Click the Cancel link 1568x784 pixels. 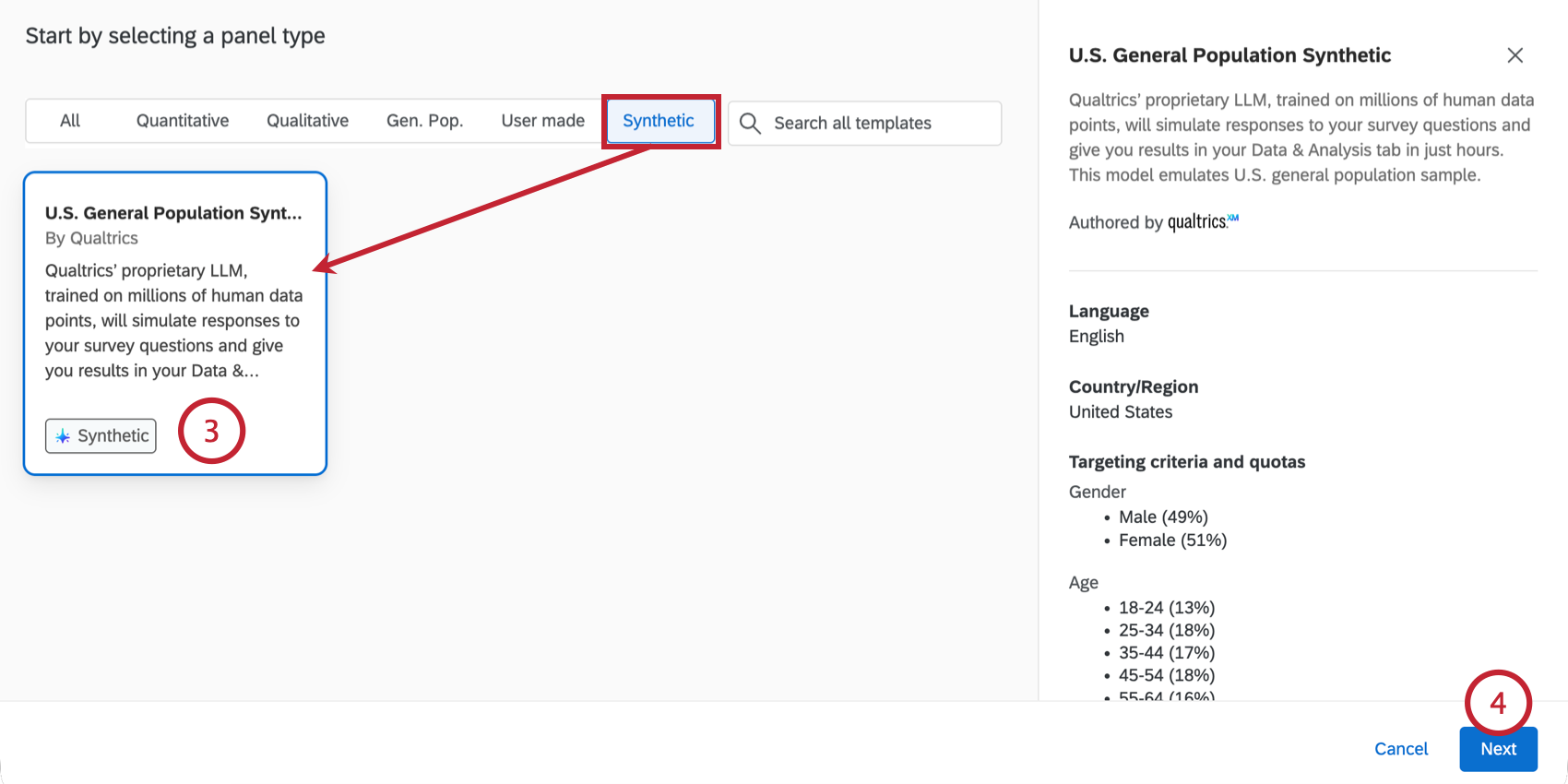point(1400,749)
